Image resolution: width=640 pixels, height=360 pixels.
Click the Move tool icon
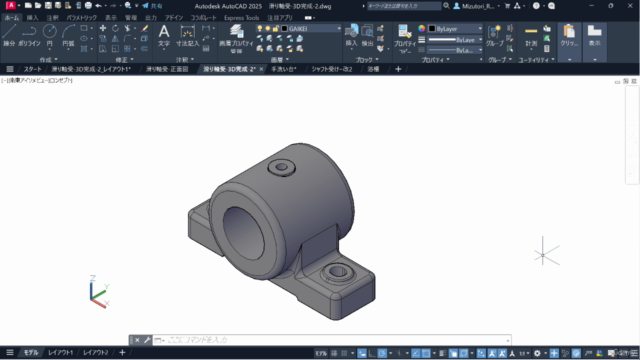pyautogui.click(x=103, y=28)
